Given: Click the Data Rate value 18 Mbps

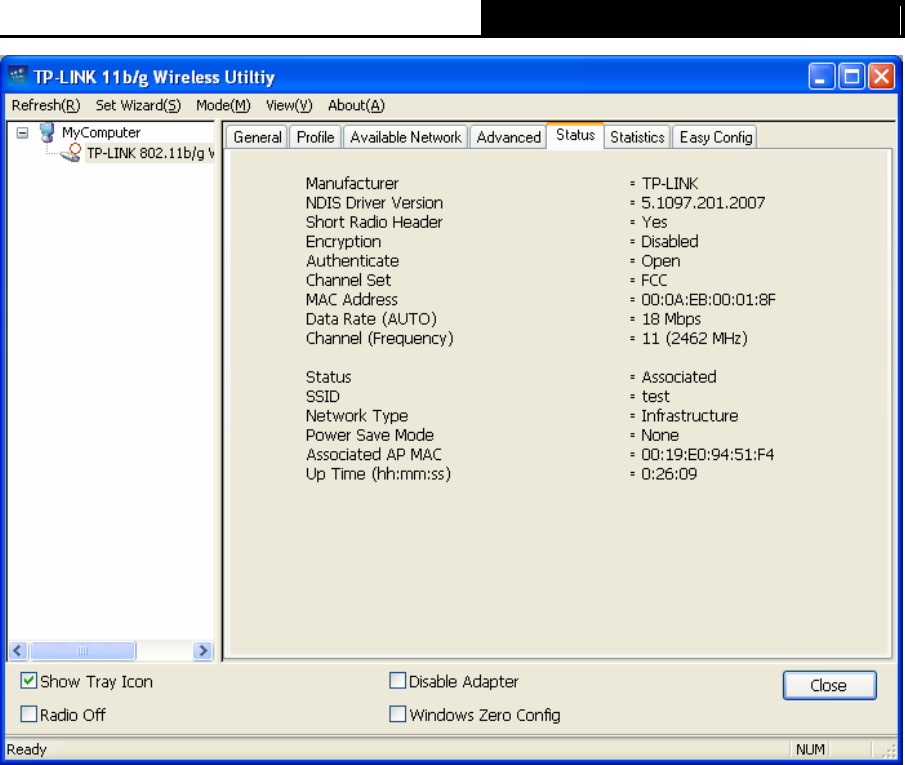Looking at the screenshot, I should click(671, 319).
